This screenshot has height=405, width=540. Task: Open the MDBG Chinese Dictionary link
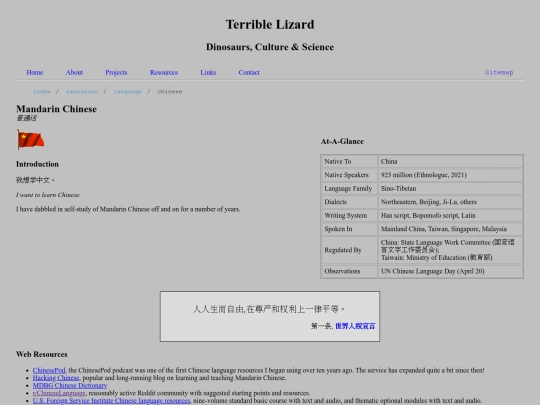pos(70,385)
